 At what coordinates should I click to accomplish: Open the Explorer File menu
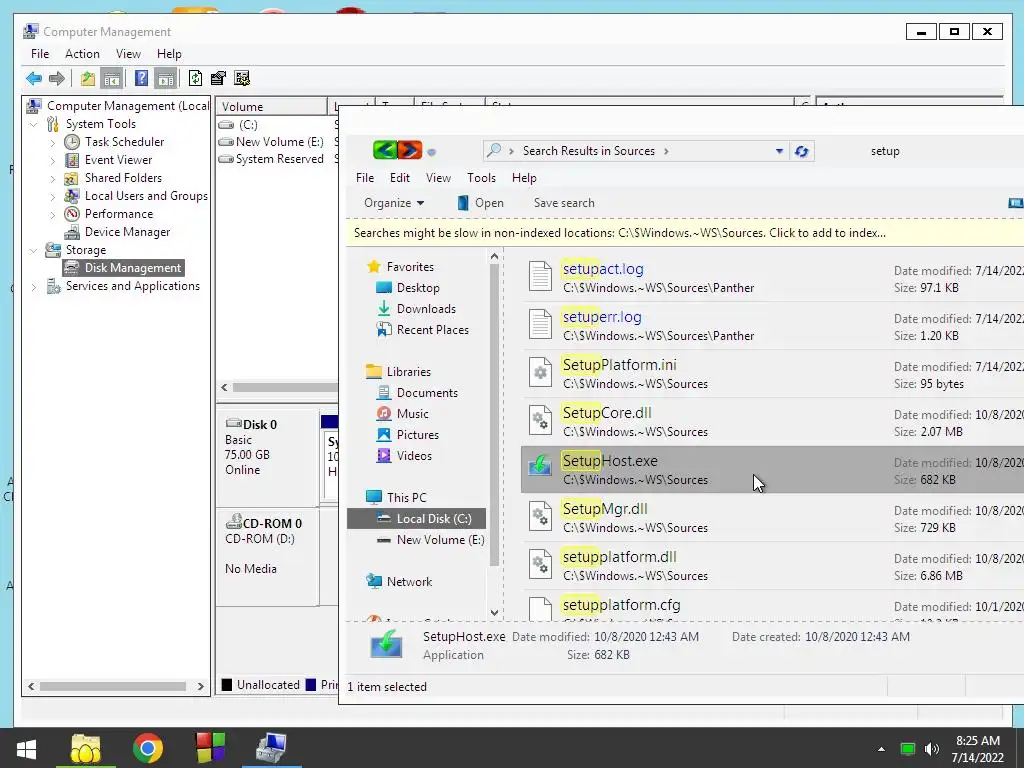(365, 178)
